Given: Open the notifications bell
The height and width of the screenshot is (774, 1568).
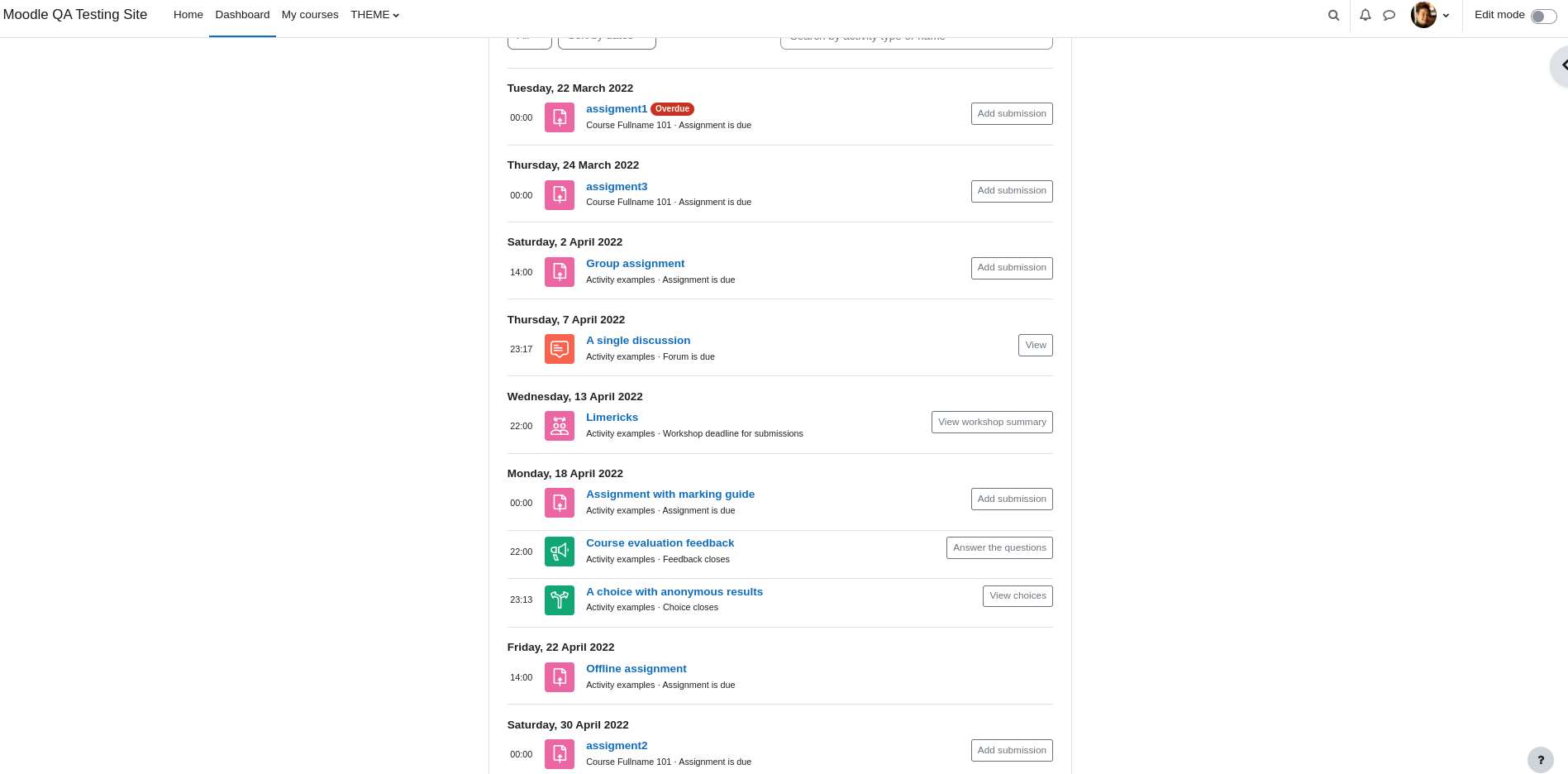Looking at the screenshot, I should tap(1365, 15).
